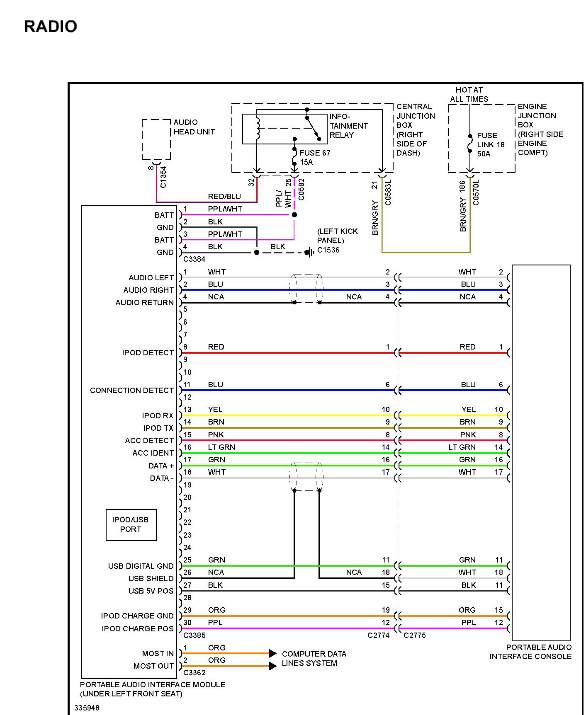The width and height of the screenshot is (586, 715).
Task: Select the ACC DETECT pin label
Action: (149, 440)
